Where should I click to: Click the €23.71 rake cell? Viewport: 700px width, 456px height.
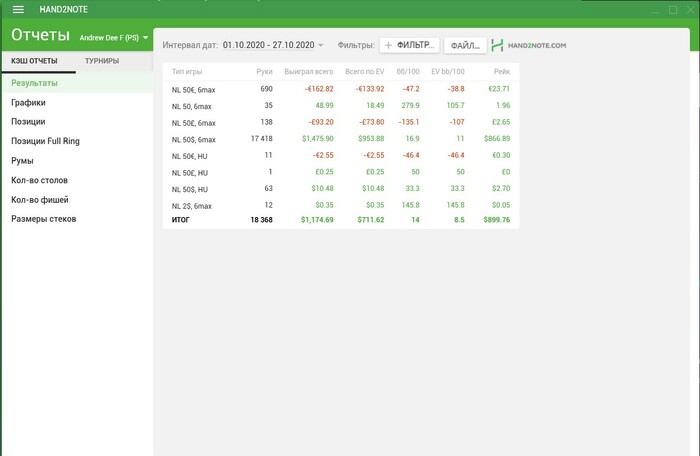coord(499,89)
